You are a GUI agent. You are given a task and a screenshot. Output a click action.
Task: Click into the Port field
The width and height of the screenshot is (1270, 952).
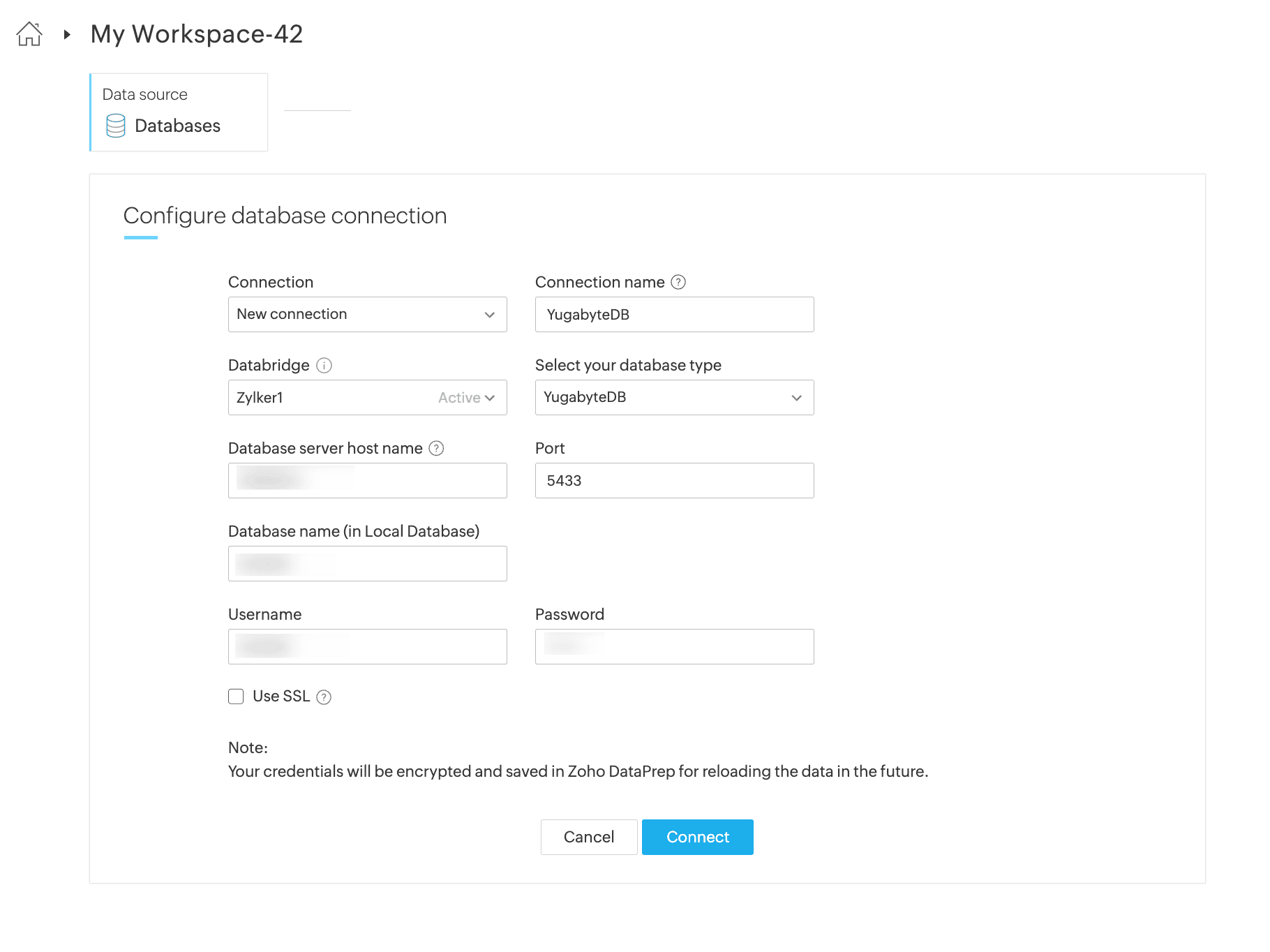[674, 480]
